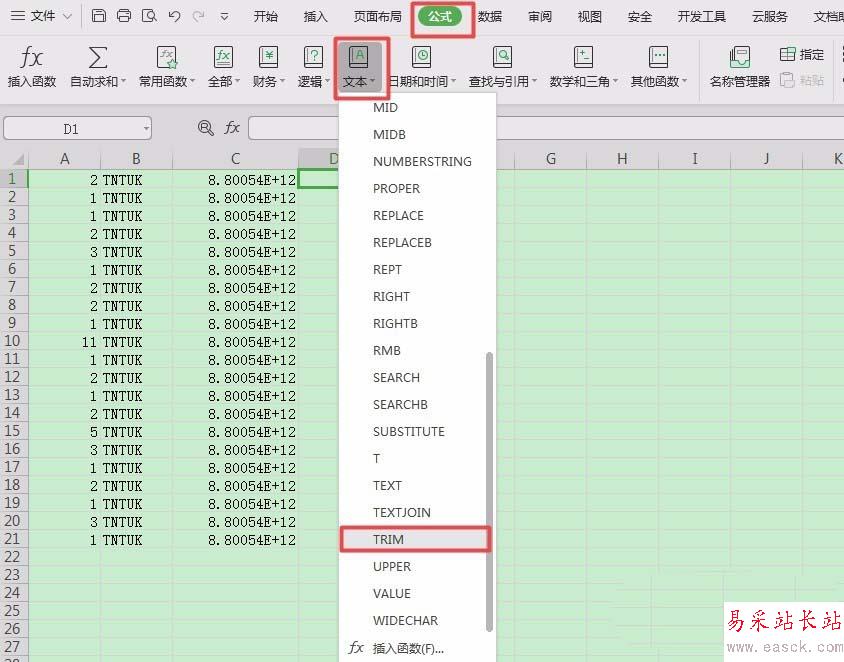844x662 pixels.
Task: Click the Print Preview icon
Action: click(x=149, y=16)
